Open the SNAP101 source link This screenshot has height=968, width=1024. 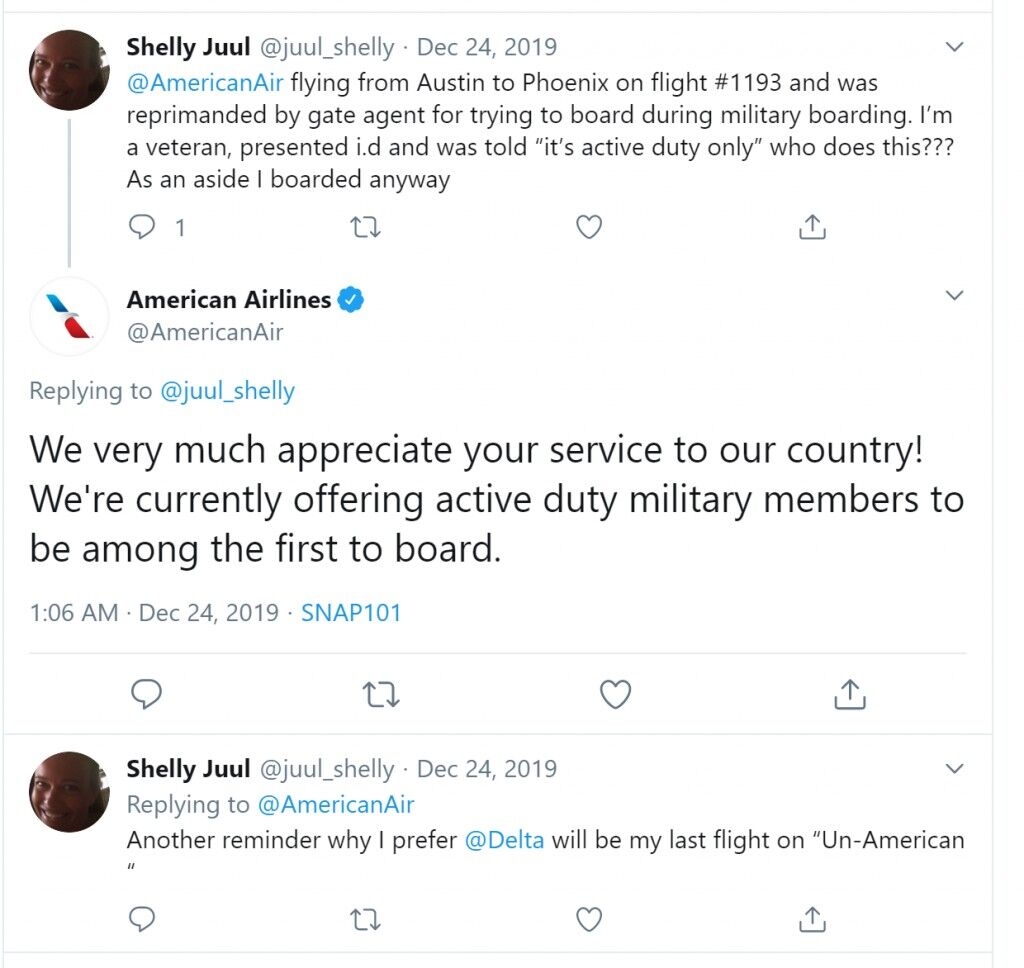point(351,613)
